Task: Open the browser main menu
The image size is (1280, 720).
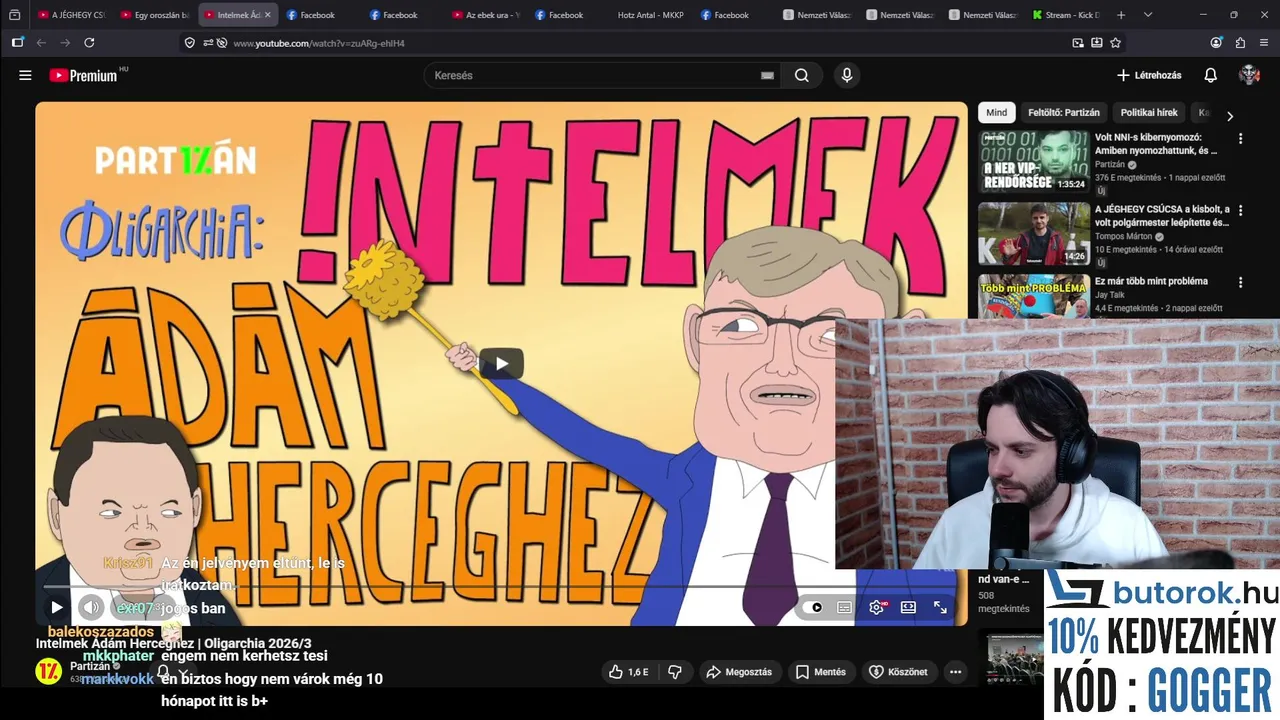Action: pos(1264,43)
